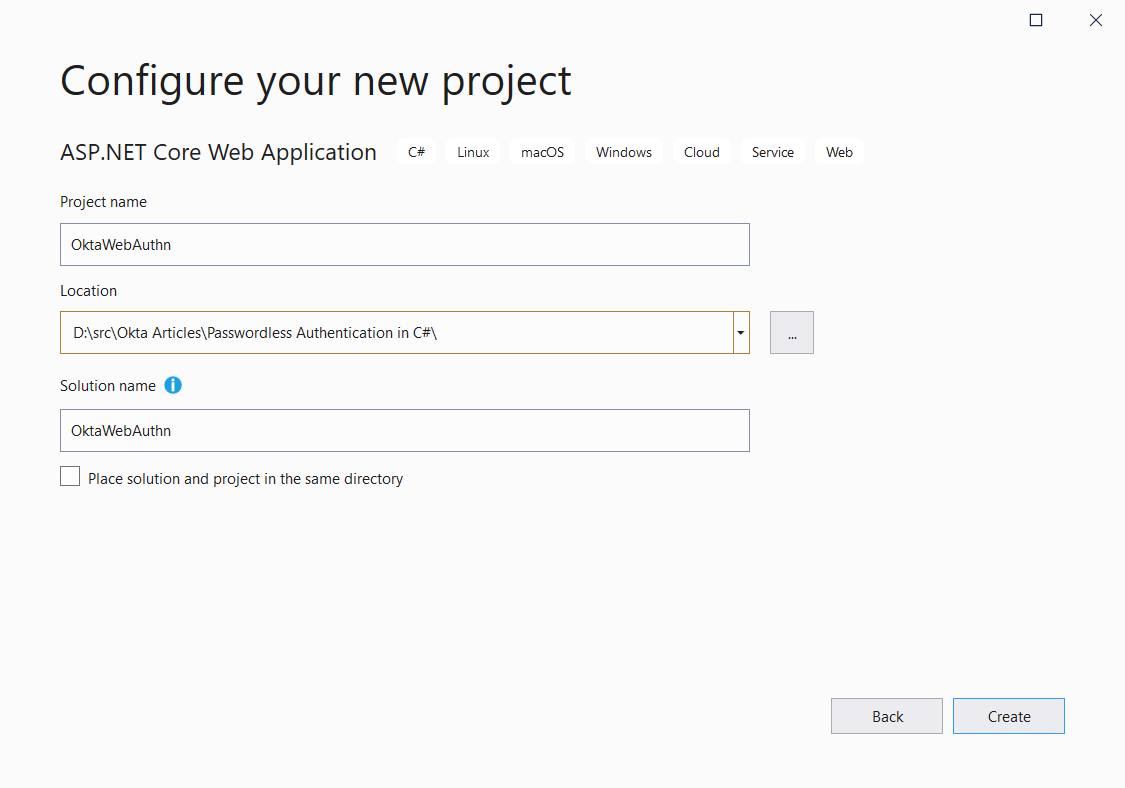Open the folder browse (...) button
Image resolution: width=1125 pixels, height=788 pixels.
(x=791, y=333)
